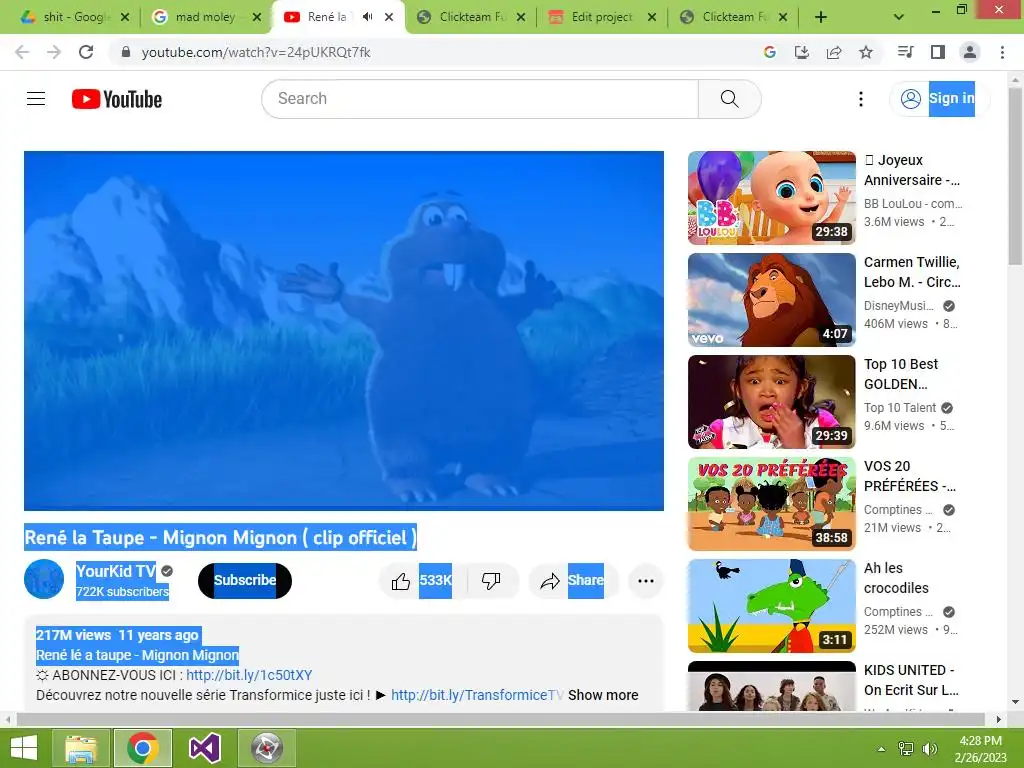Open the media control icon in Chrome toolbar
Viewport: 1024px width, 768px height.
coord(905,52)
